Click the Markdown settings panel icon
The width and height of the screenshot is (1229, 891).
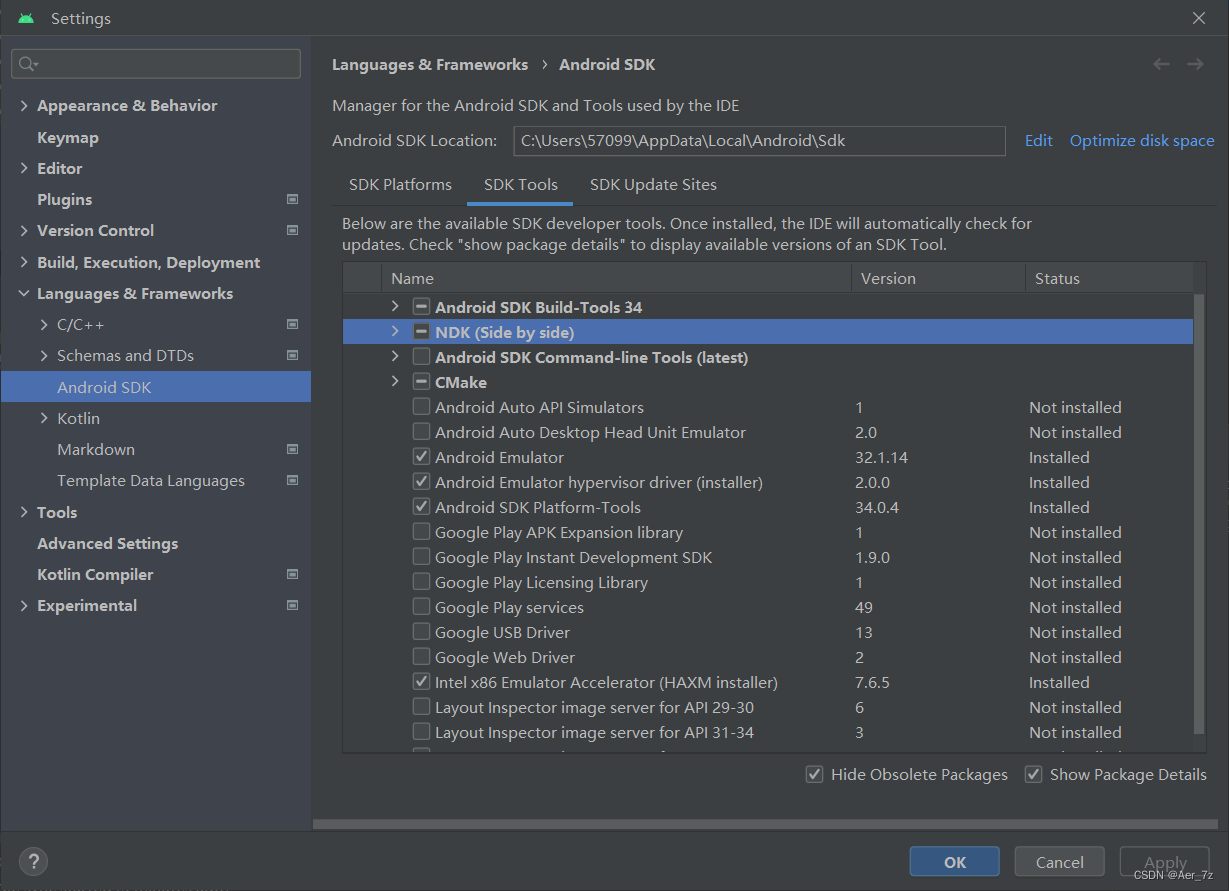(x=292, y=449)
